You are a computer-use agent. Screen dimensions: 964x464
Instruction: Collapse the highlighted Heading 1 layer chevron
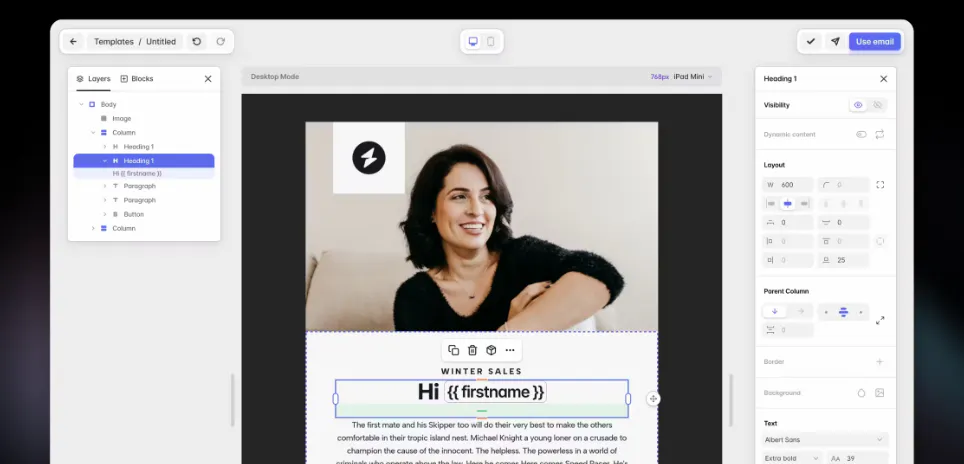105,161
